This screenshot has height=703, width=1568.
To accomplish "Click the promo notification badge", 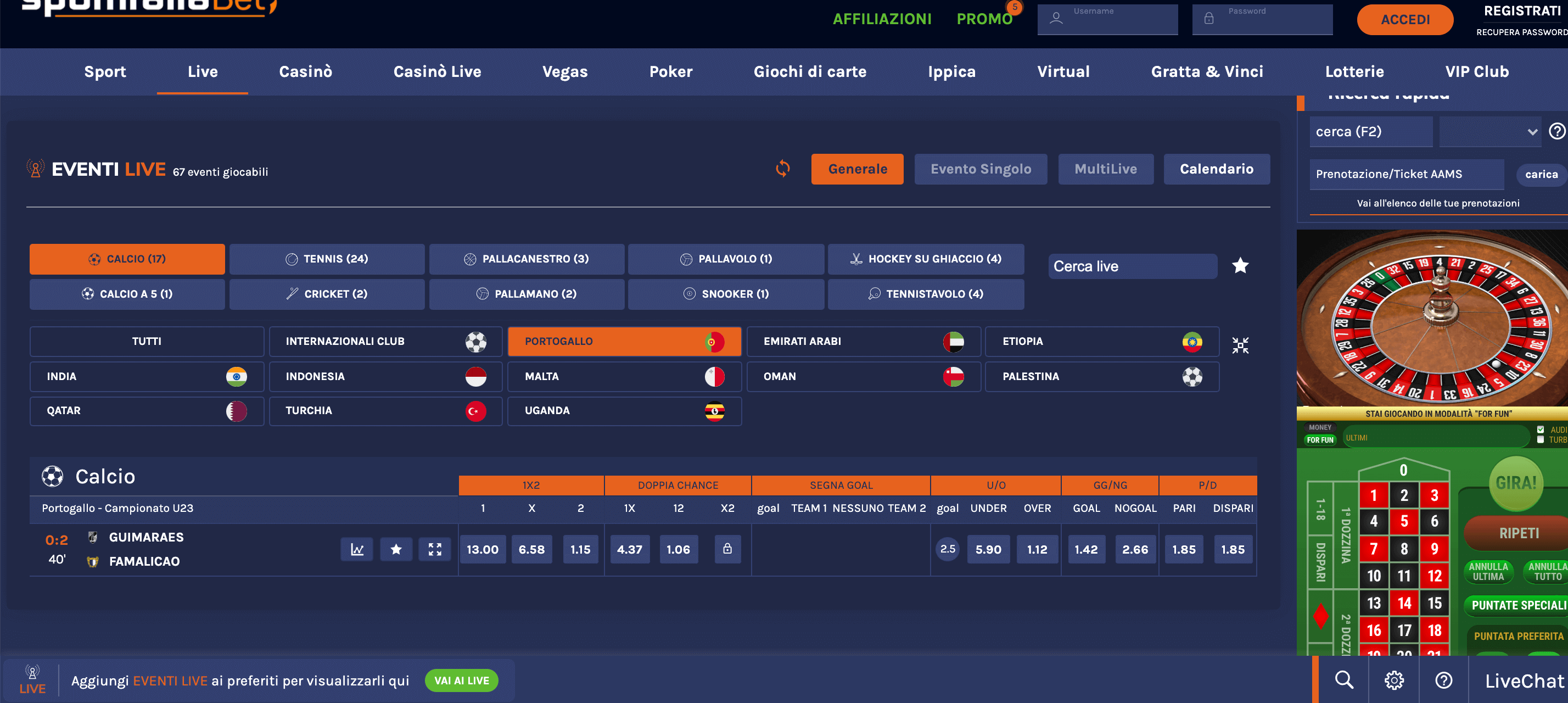I will pyautogui.click(x=1015, y=7).
